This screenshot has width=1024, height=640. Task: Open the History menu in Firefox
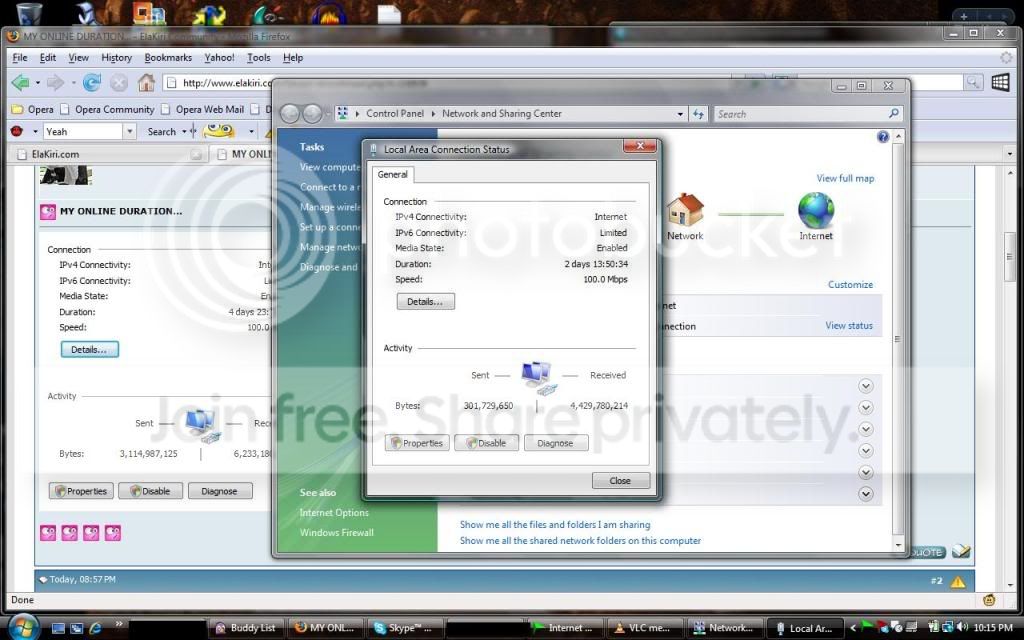pos(116,57)
